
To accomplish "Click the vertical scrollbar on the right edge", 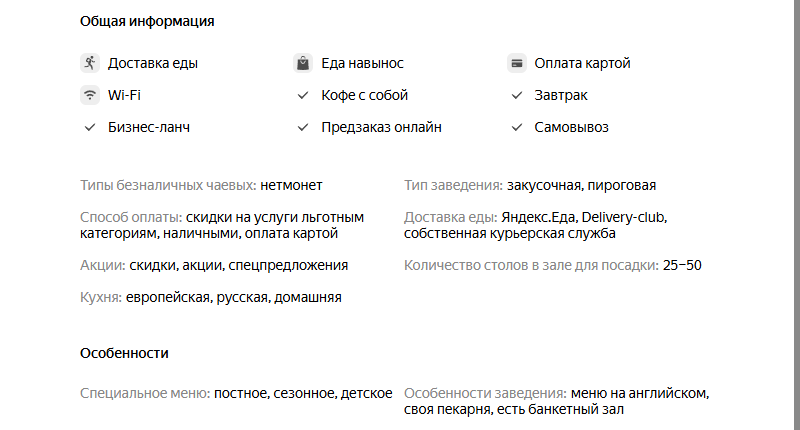I will [795, 215].
